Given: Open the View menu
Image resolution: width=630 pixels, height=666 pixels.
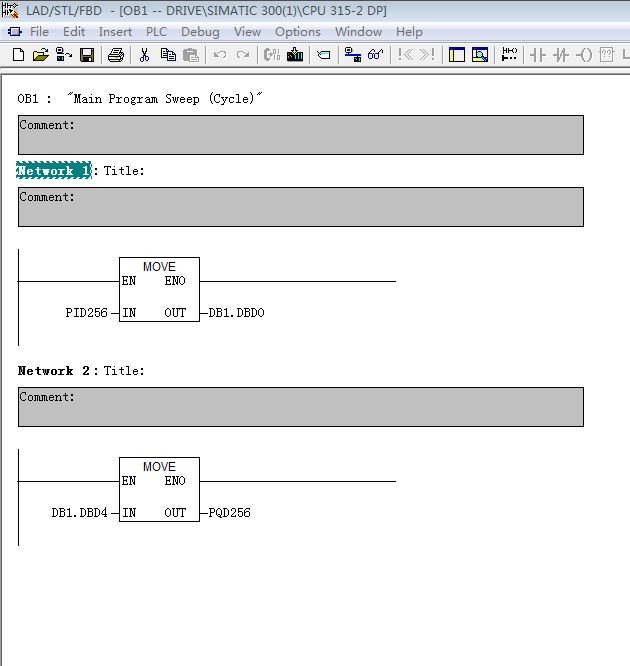Looking at the screenshot, I should pos(247,32).
